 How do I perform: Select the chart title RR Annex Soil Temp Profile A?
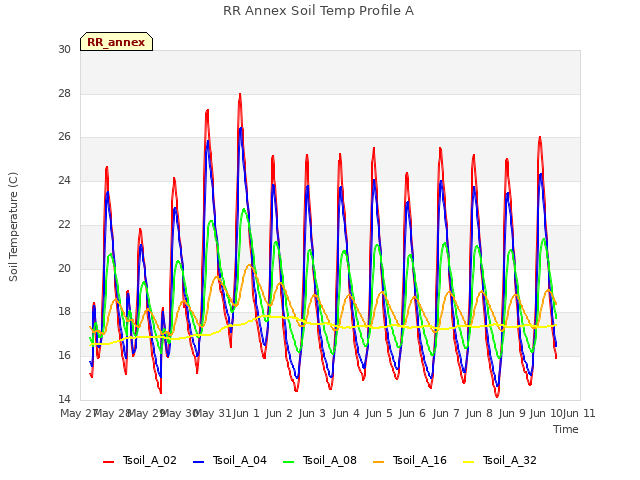pos(318,11)
